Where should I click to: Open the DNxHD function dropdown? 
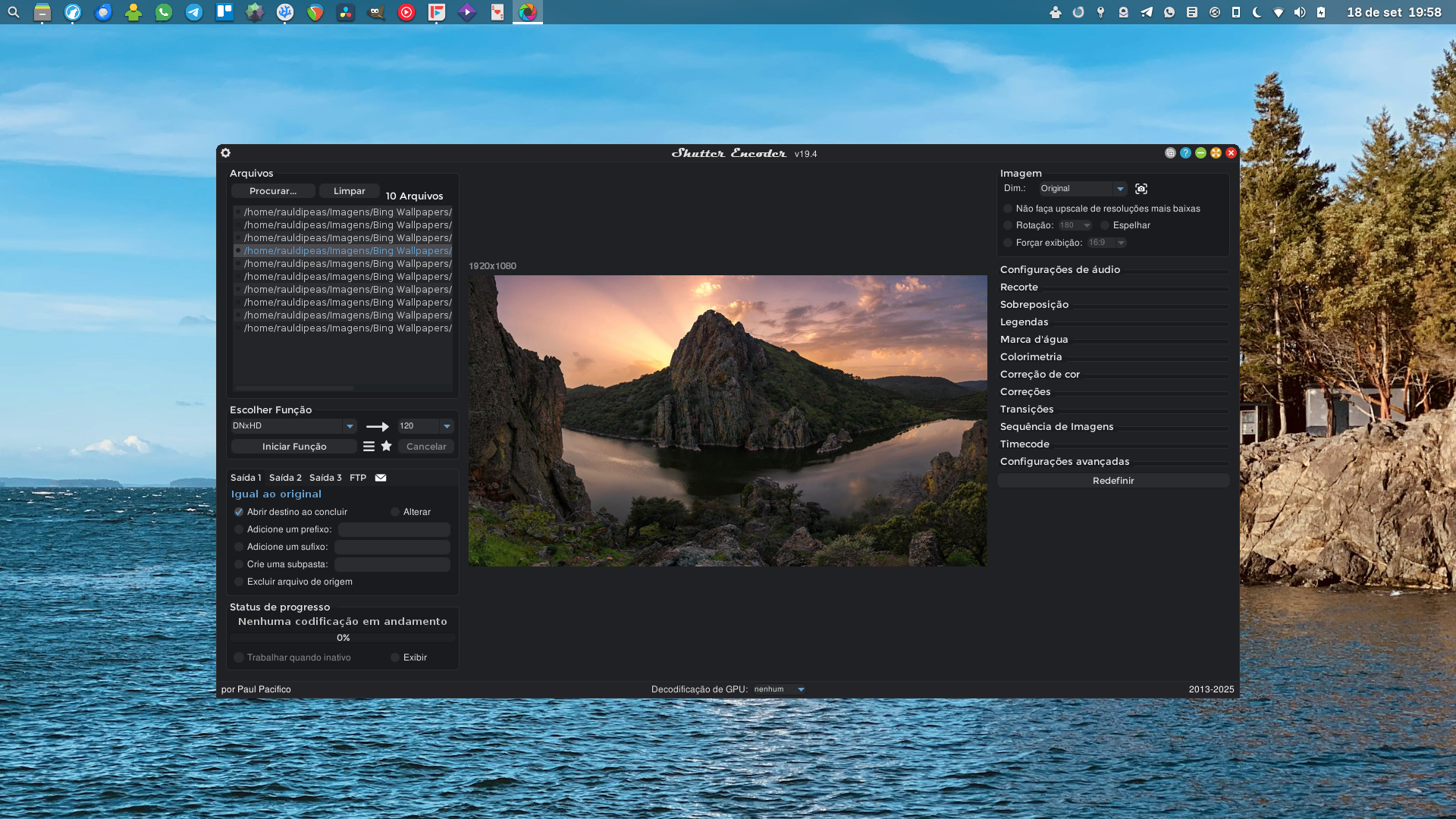[350, 426]
